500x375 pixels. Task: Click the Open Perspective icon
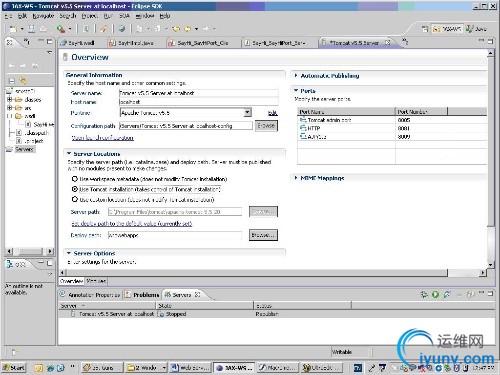point(425,29)
